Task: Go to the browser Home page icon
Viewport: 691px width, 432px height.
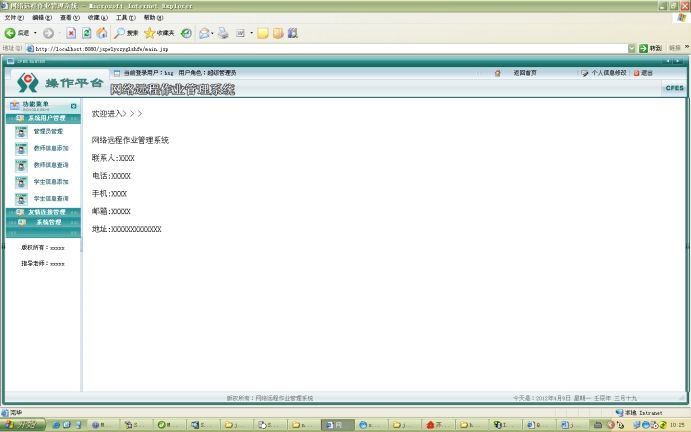Action: [x=102, y=33]
